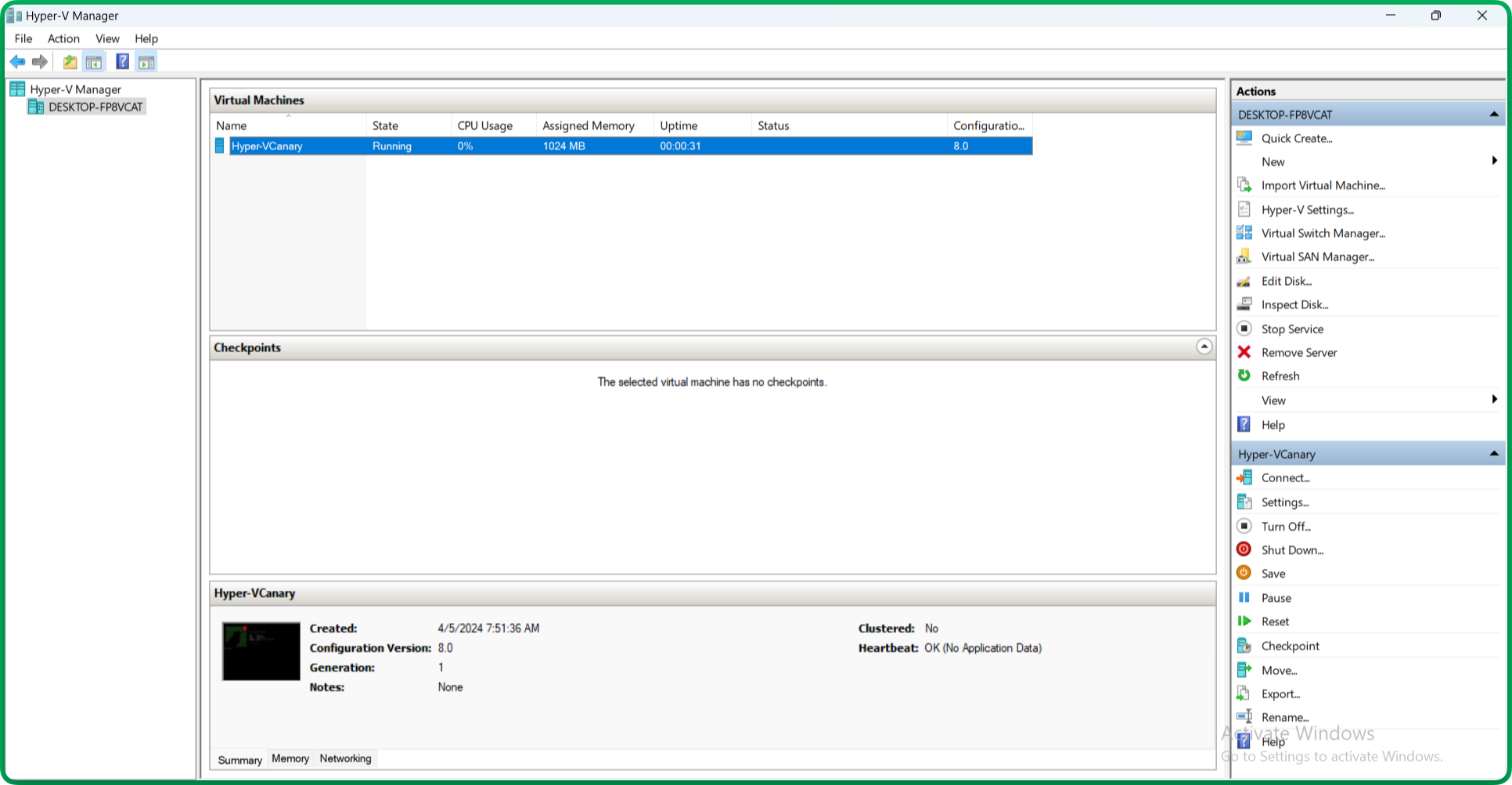Click the Up one level folder icon

(x=70, y=62)
